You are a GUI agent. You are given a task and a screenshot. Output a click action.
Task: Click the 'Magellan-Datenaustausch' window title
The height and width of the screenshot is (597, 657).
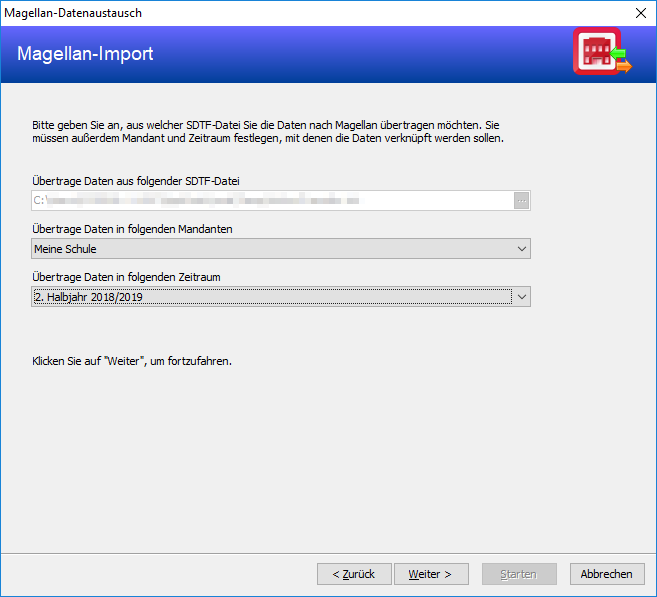click(x=73, y=13)
